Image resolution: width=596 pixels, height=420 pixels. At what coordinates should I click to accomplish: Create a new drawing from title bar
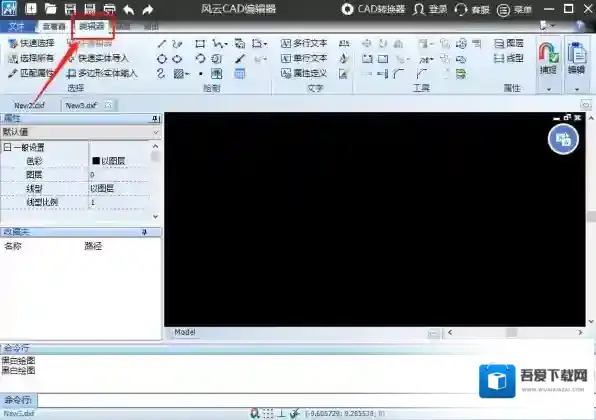pyautogui.click(x=31, y=8)
